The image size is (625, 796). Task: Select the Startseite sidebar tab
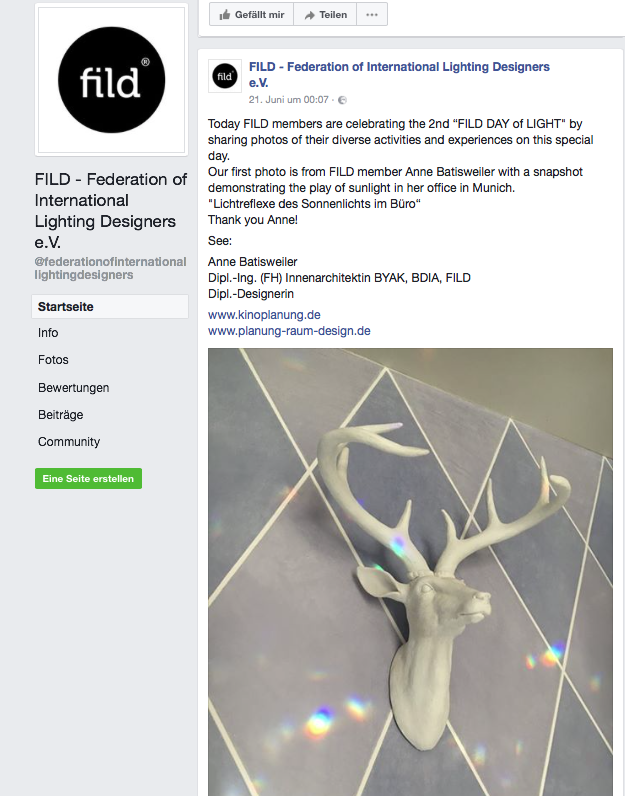pyautogui.click(x=110, y=307)
